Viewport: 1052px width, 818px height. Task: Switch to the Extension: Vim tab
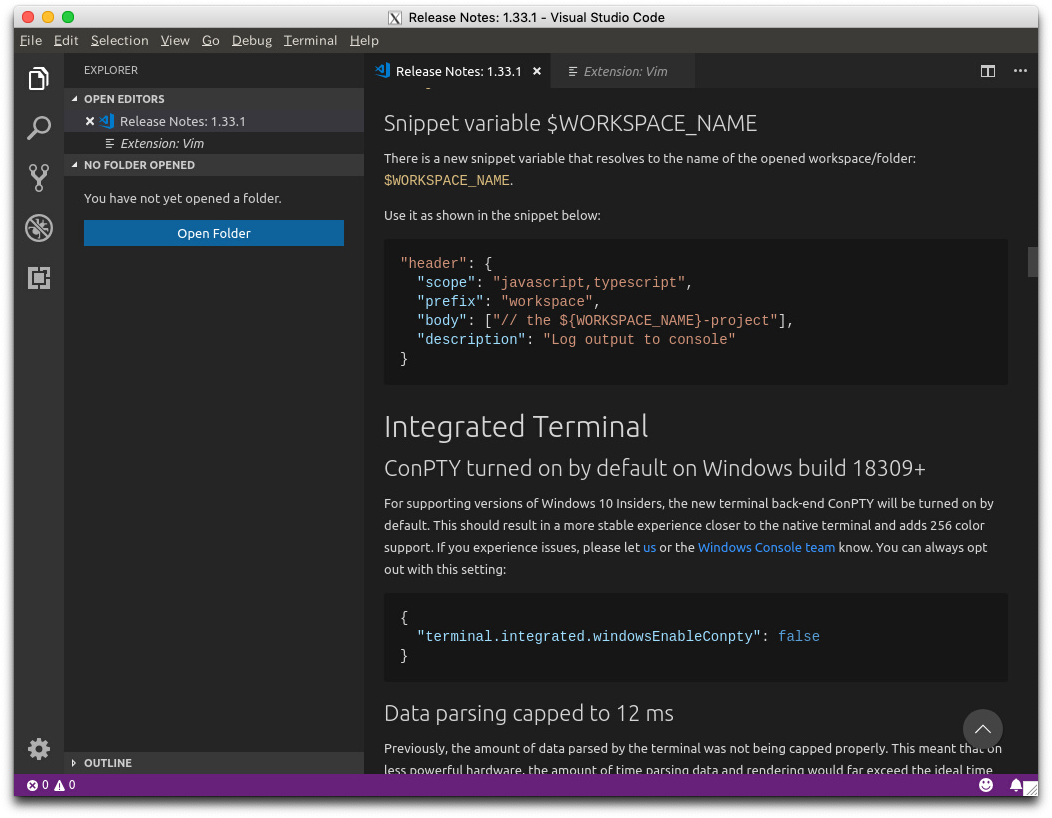tap(623, 71)
